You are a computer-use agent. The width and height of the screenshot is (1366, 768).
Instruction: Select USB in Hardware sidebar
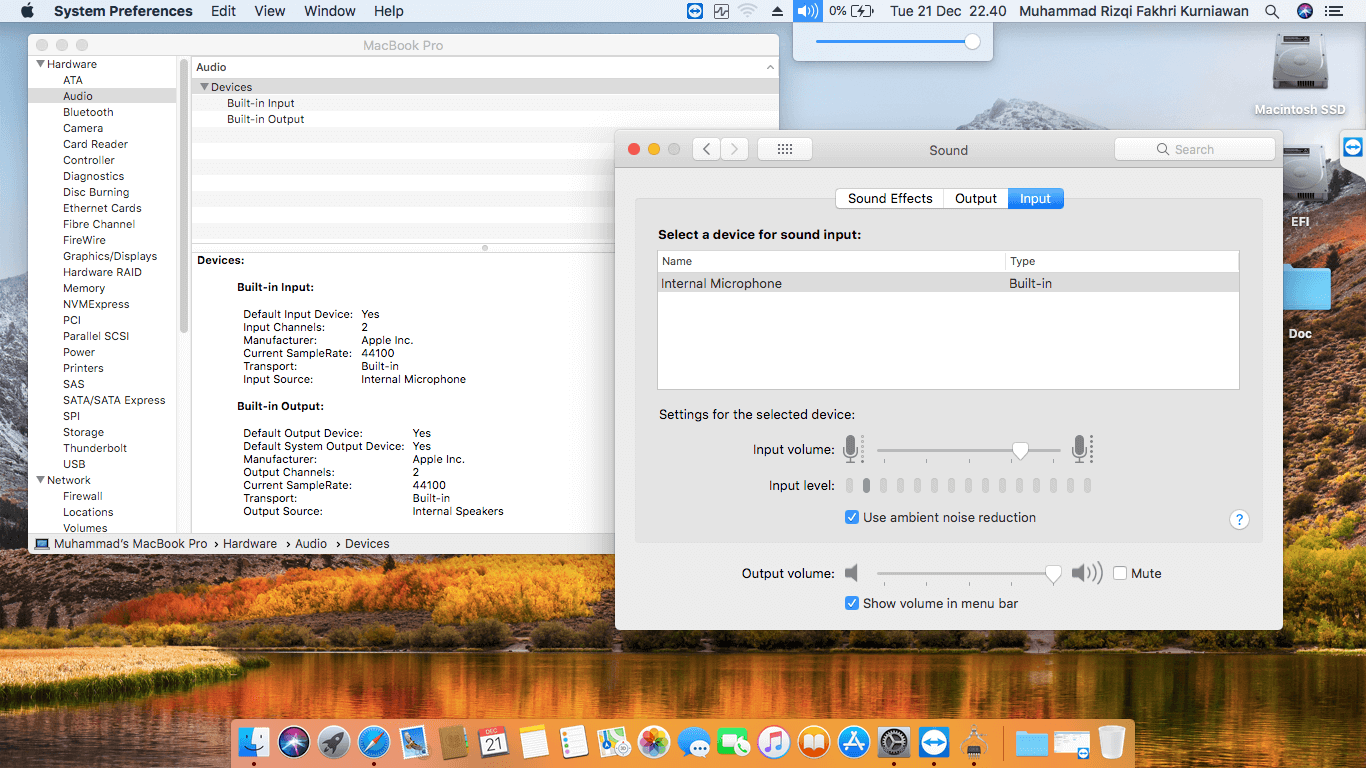74,464
